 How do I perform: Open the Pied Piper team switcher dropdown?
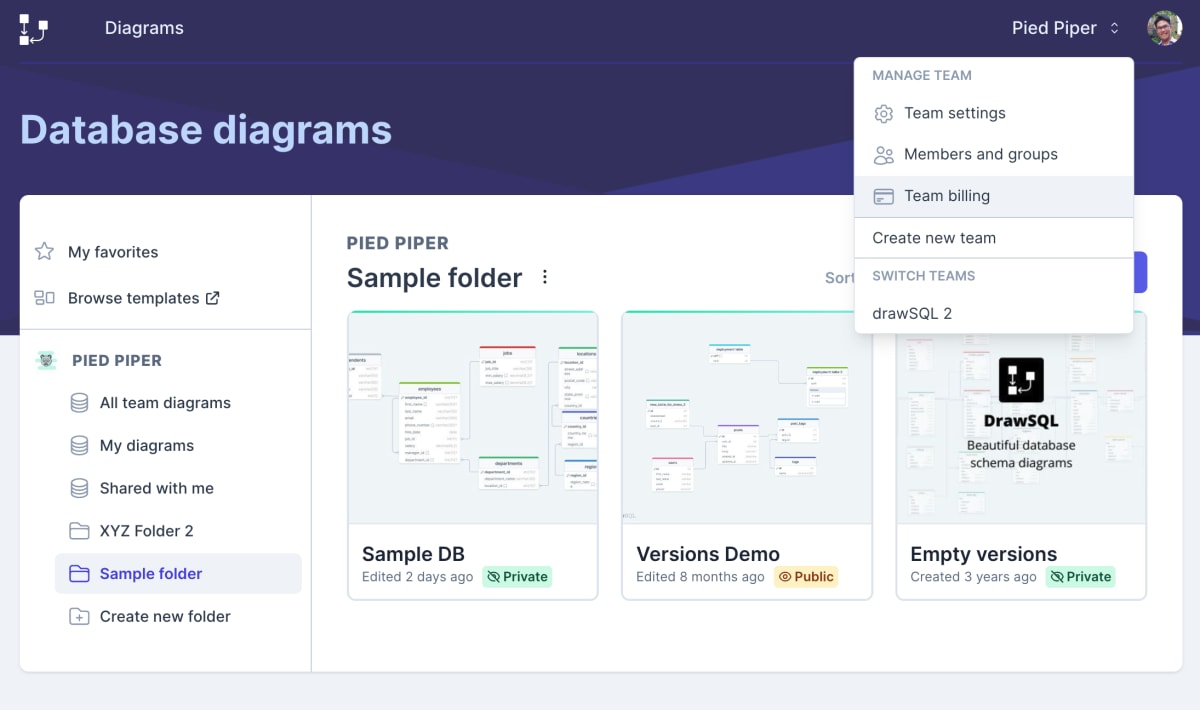[1066, 28]
